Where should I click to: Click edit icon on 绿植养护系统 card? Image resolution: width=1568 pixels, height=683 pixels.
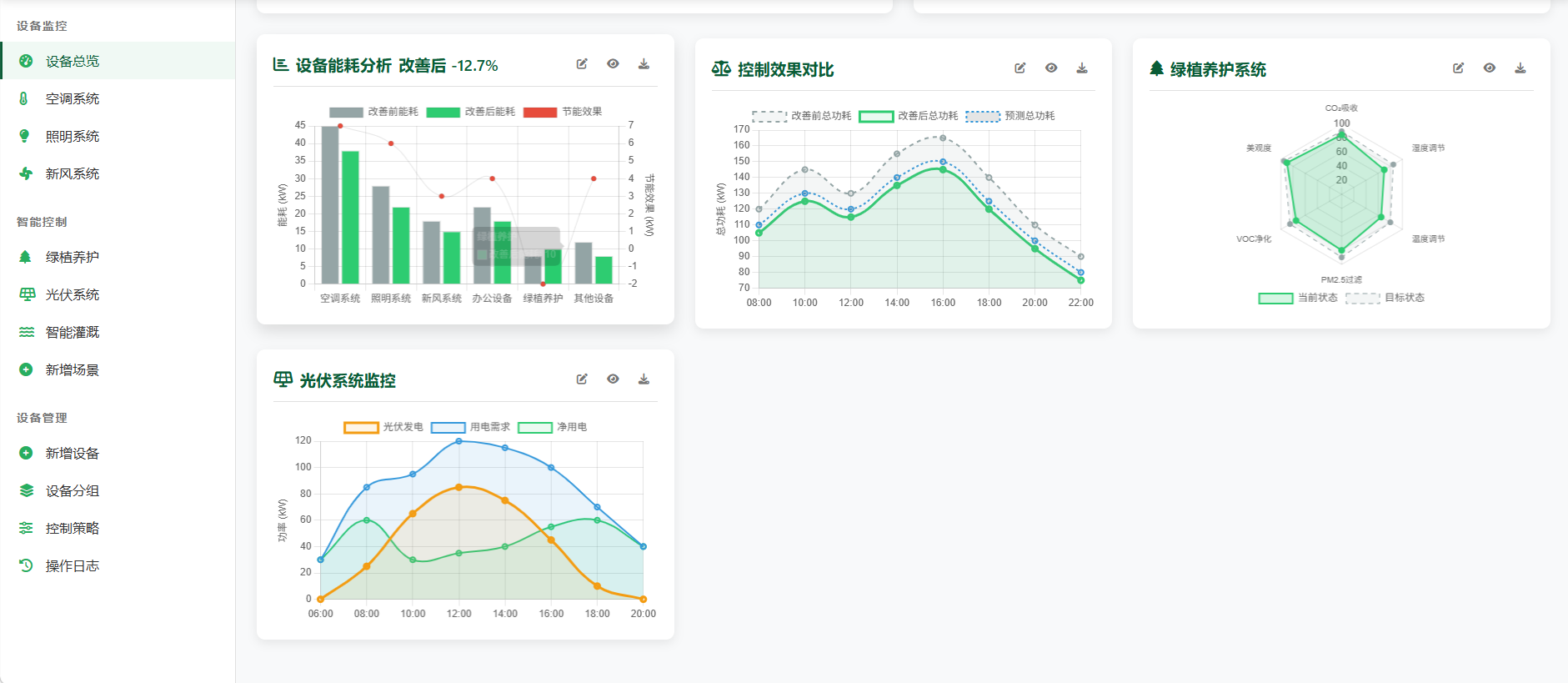(x=1458, y=68)
